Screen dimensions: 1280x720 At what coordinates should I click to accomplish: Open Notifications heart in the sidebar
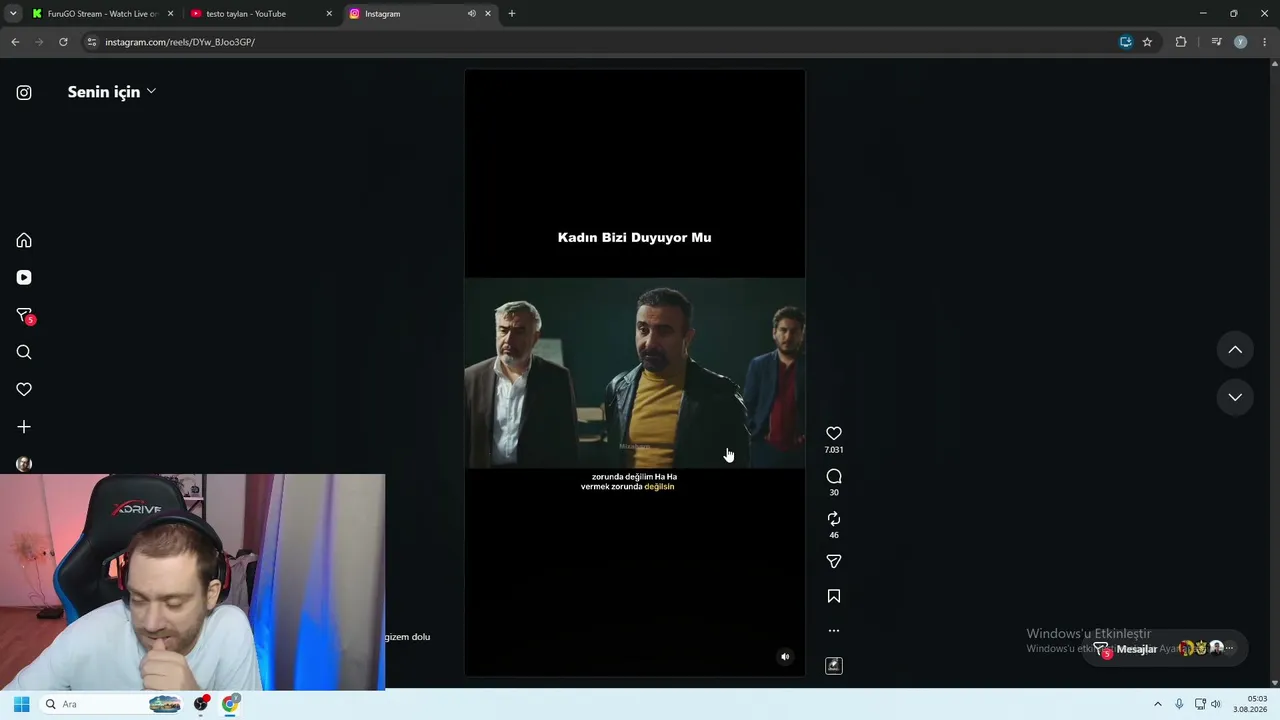pyautogui.click(x=24, y=389)
